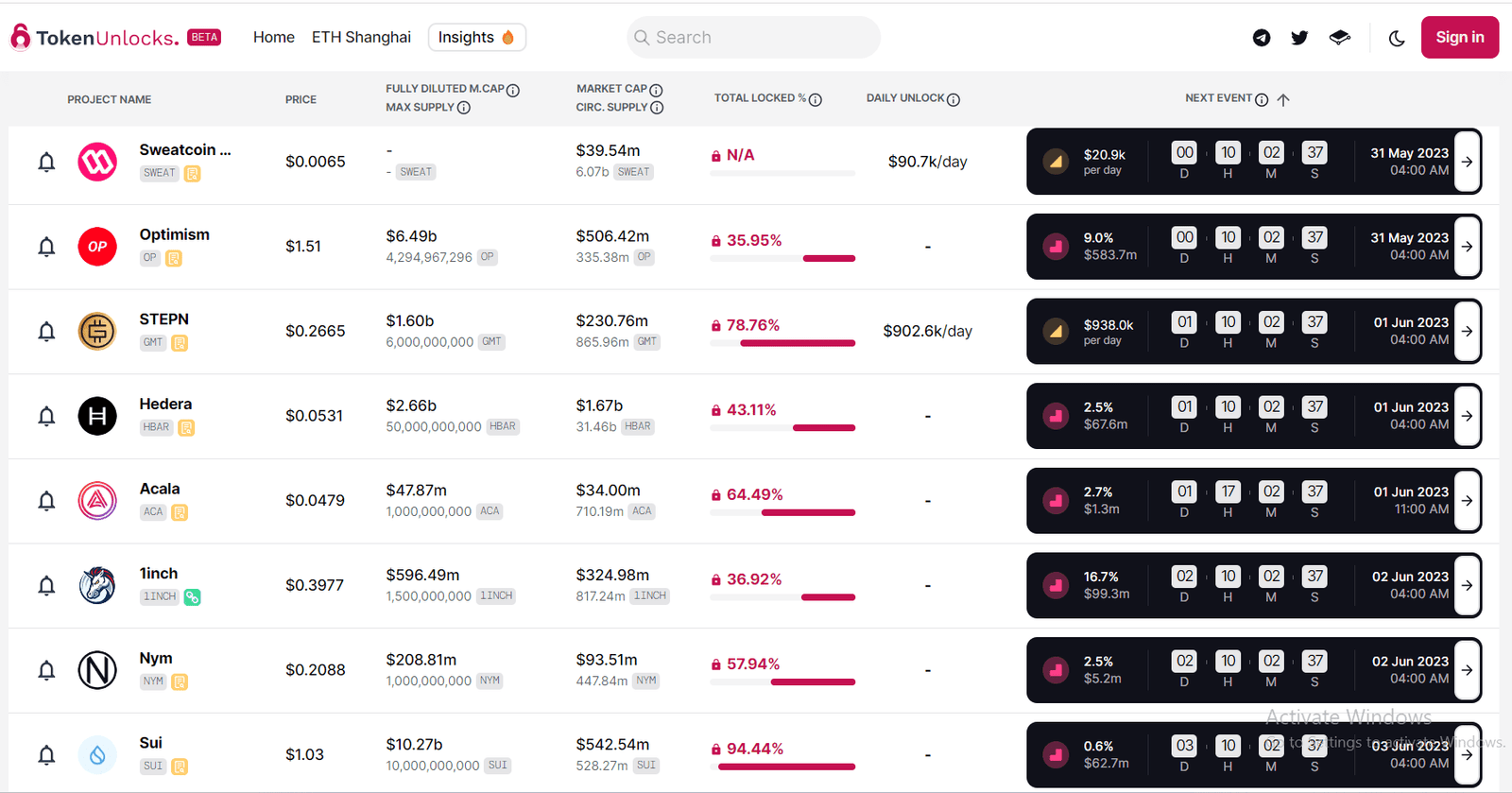1512x793 pixels.
Task: Open Acala next event arrow
Action: (x=1467, y=501)
